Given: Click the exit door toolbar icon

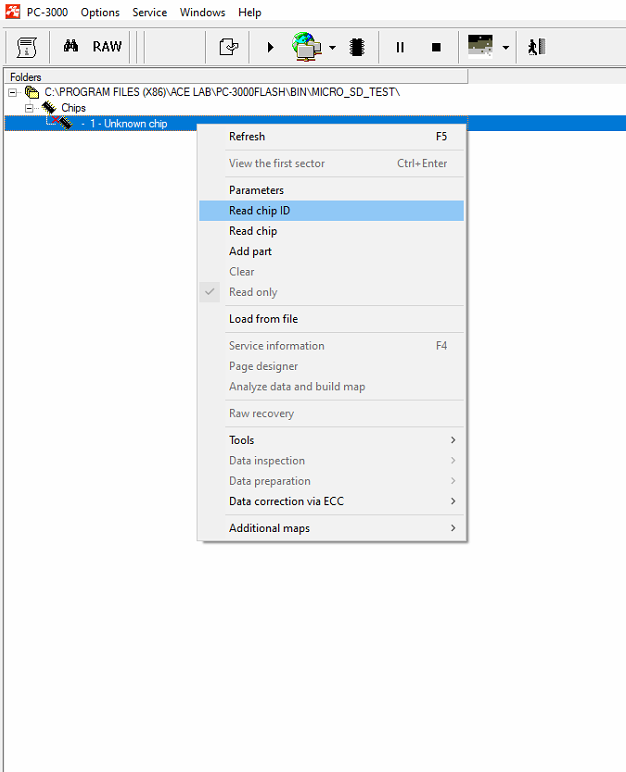Looking at the screenshot, I should (x=537, y=47).
